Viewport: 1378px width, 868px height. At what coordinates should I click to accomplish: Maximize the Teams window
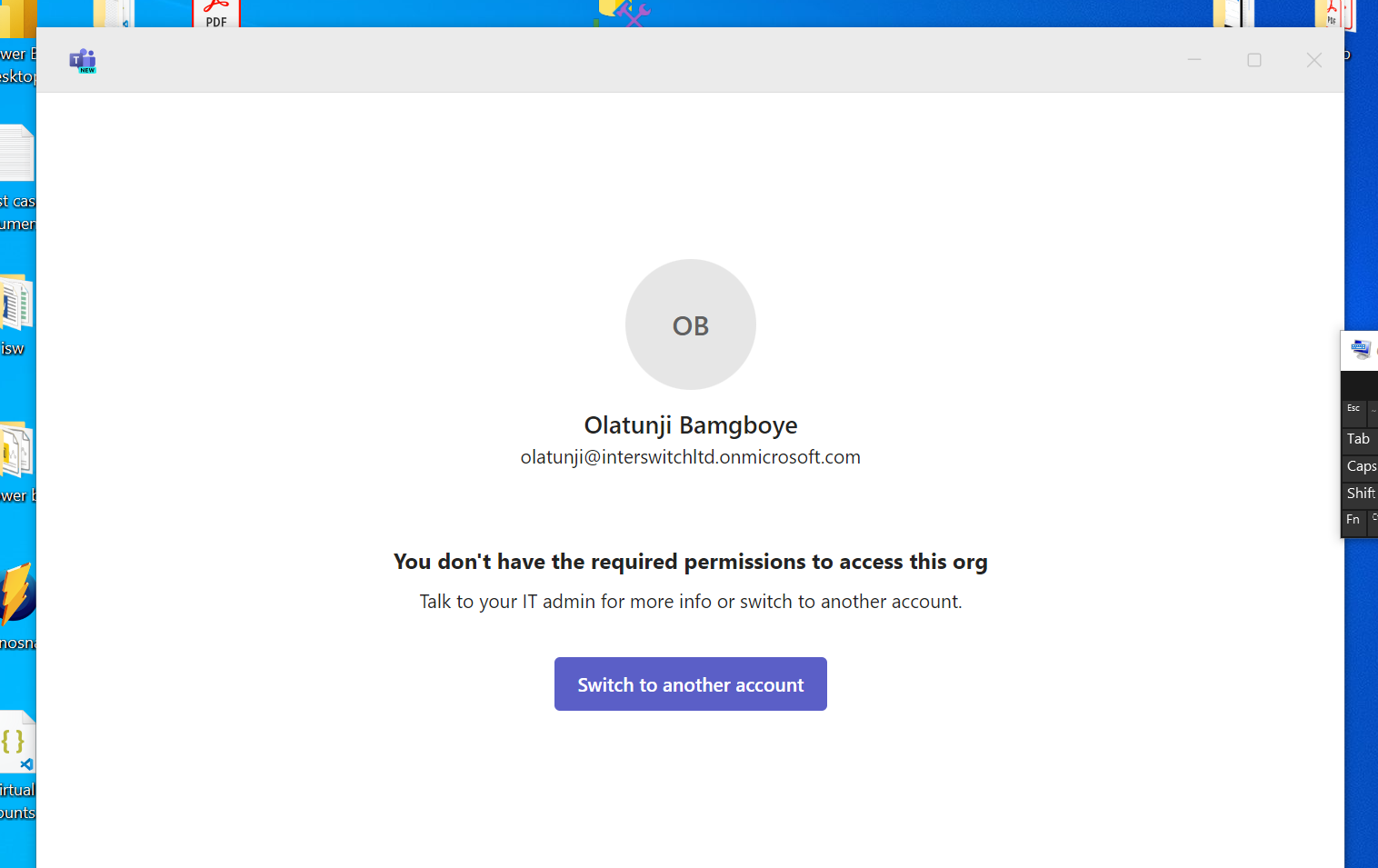[x=1254, y=60]
